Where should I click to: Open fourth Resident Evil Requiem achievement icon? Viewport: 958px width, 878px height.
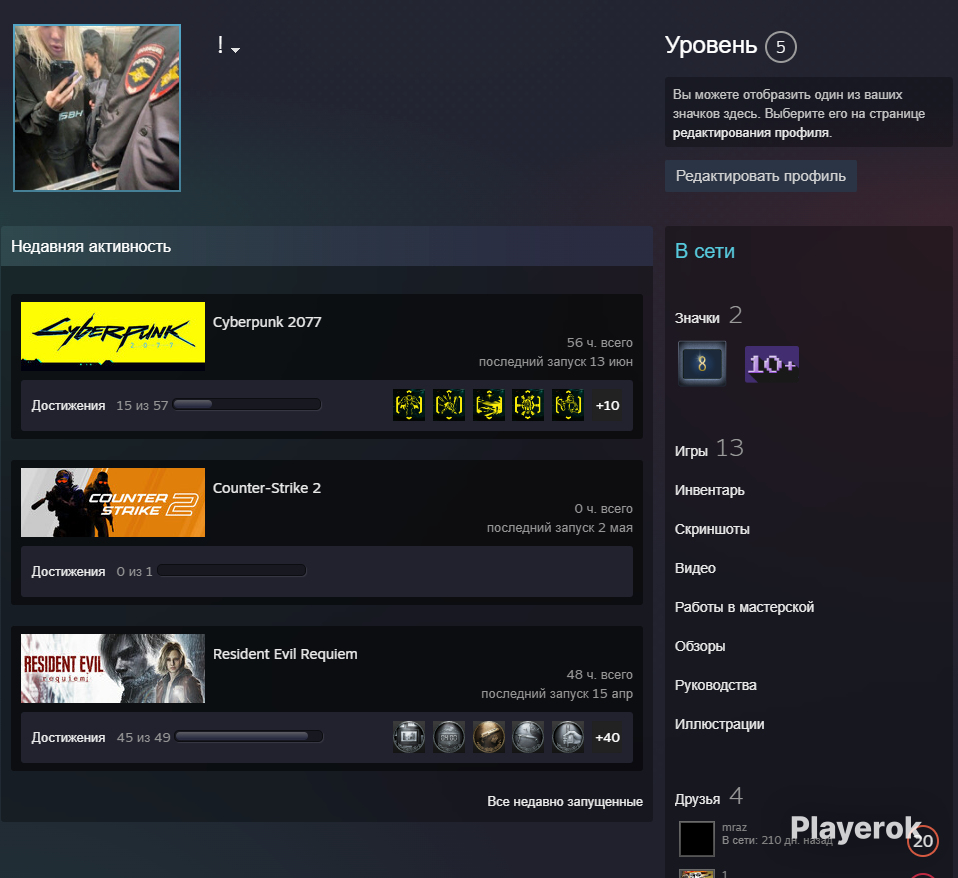[x=528, y=737]
